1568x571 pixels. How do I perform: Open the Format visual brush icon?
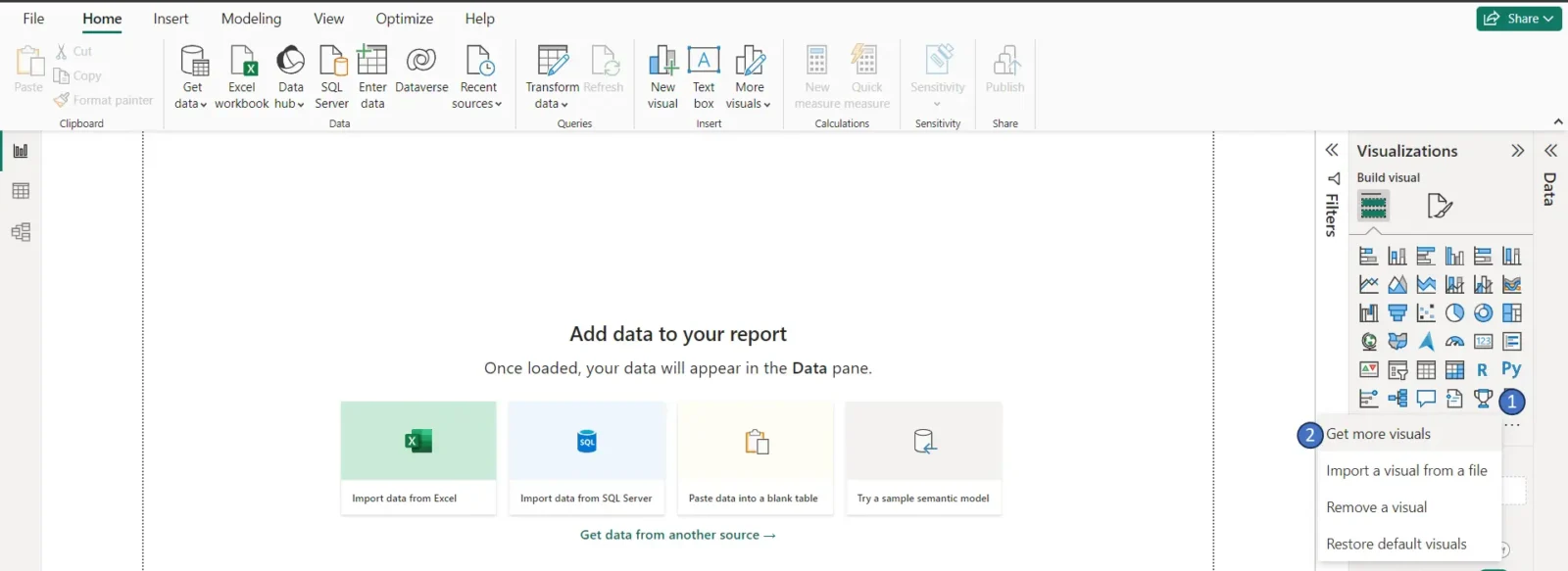(1440, 206)
